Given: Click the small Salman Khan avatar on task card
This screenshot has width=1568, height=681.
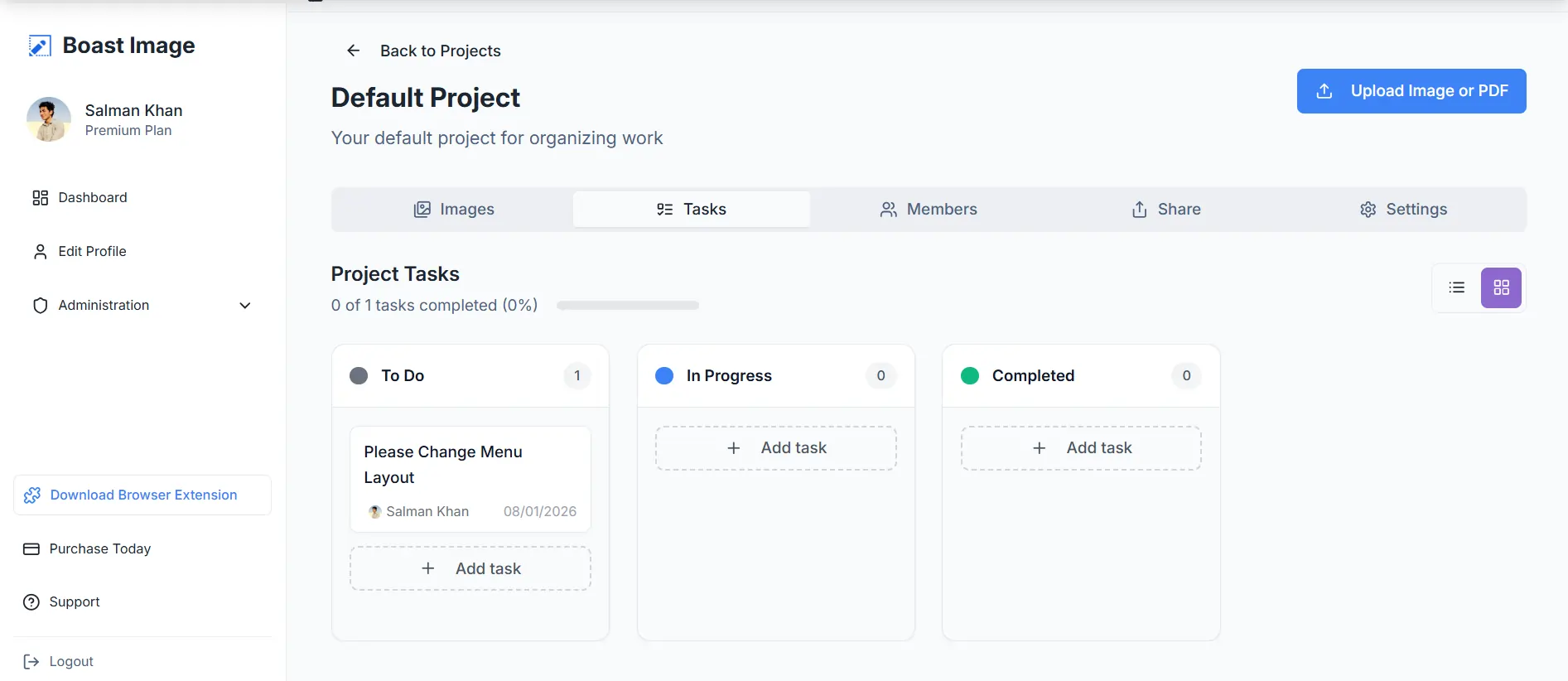Looking at the screenshot, I should pos(375,512).
